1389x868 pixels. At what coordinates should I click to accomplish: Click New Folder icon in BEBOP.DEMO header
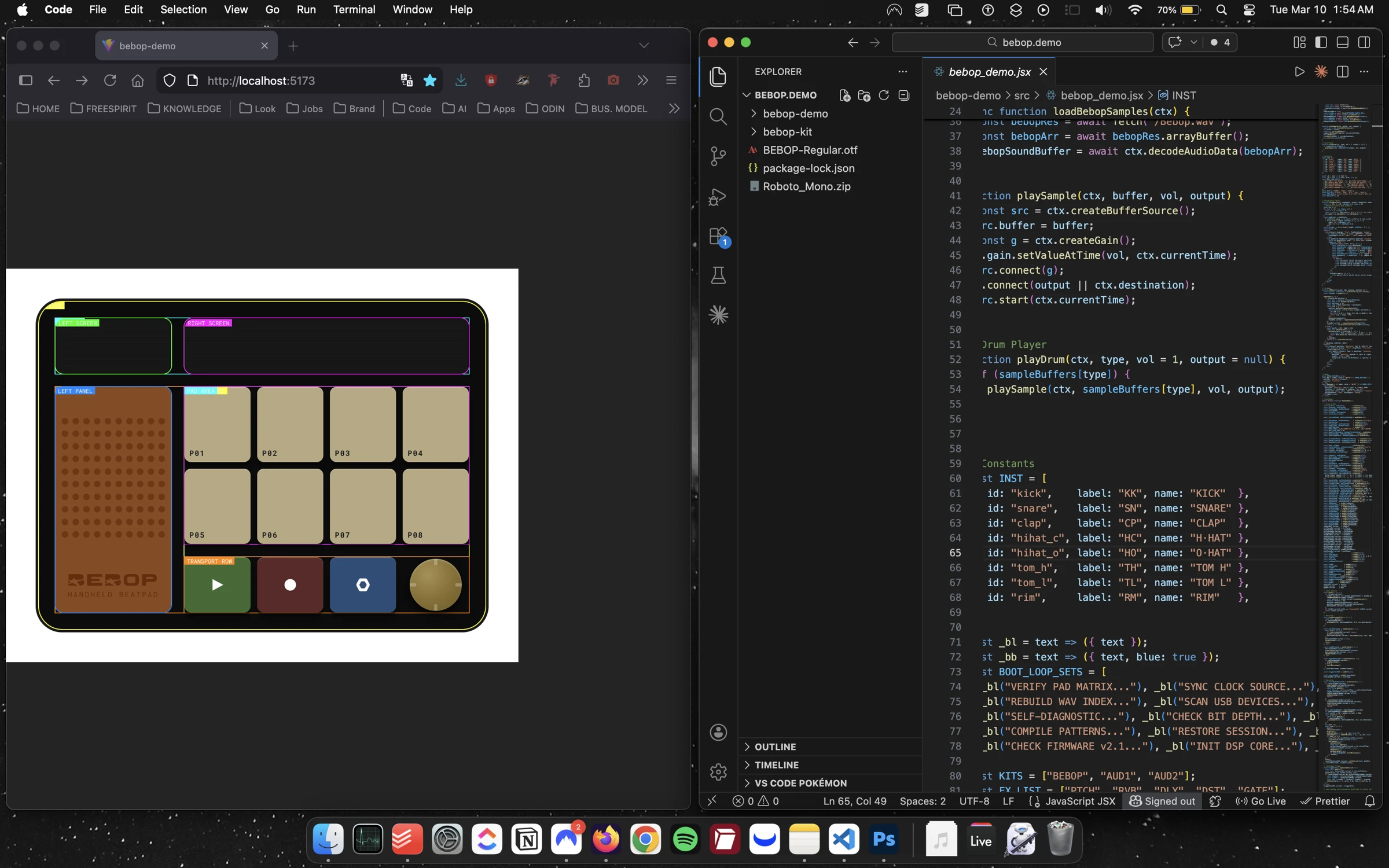(x=864, y=95)
